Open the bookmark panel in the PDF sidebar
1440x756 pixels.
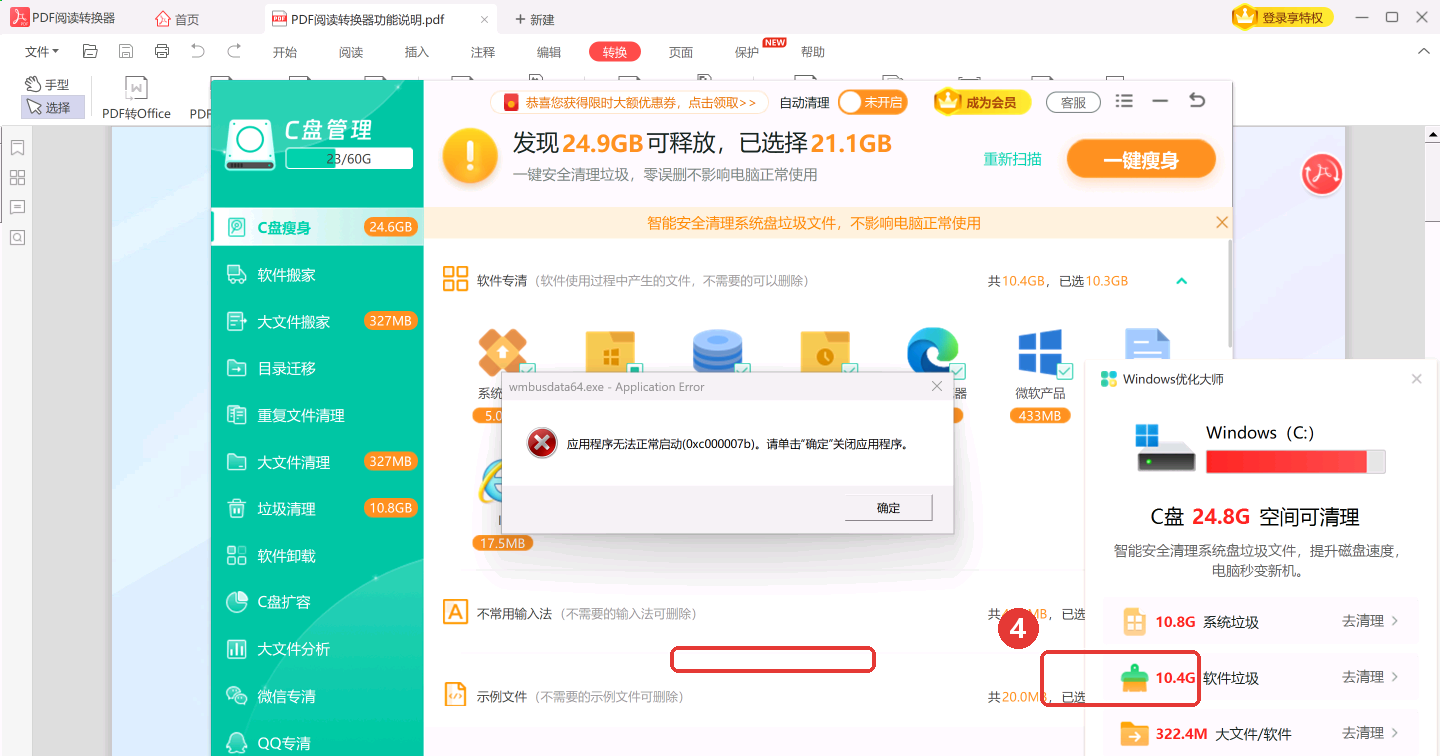tap(17, 148)
